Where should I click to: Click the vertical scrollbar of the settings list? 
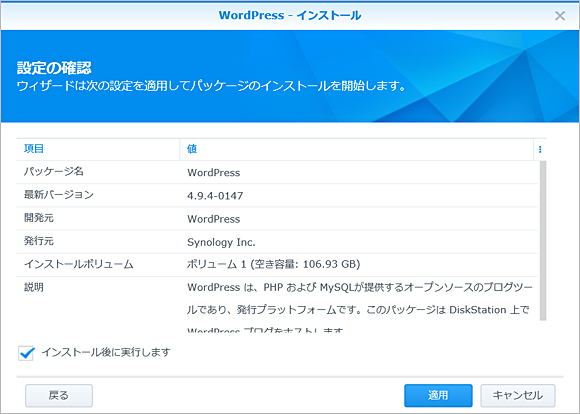(x=543, y=240)
